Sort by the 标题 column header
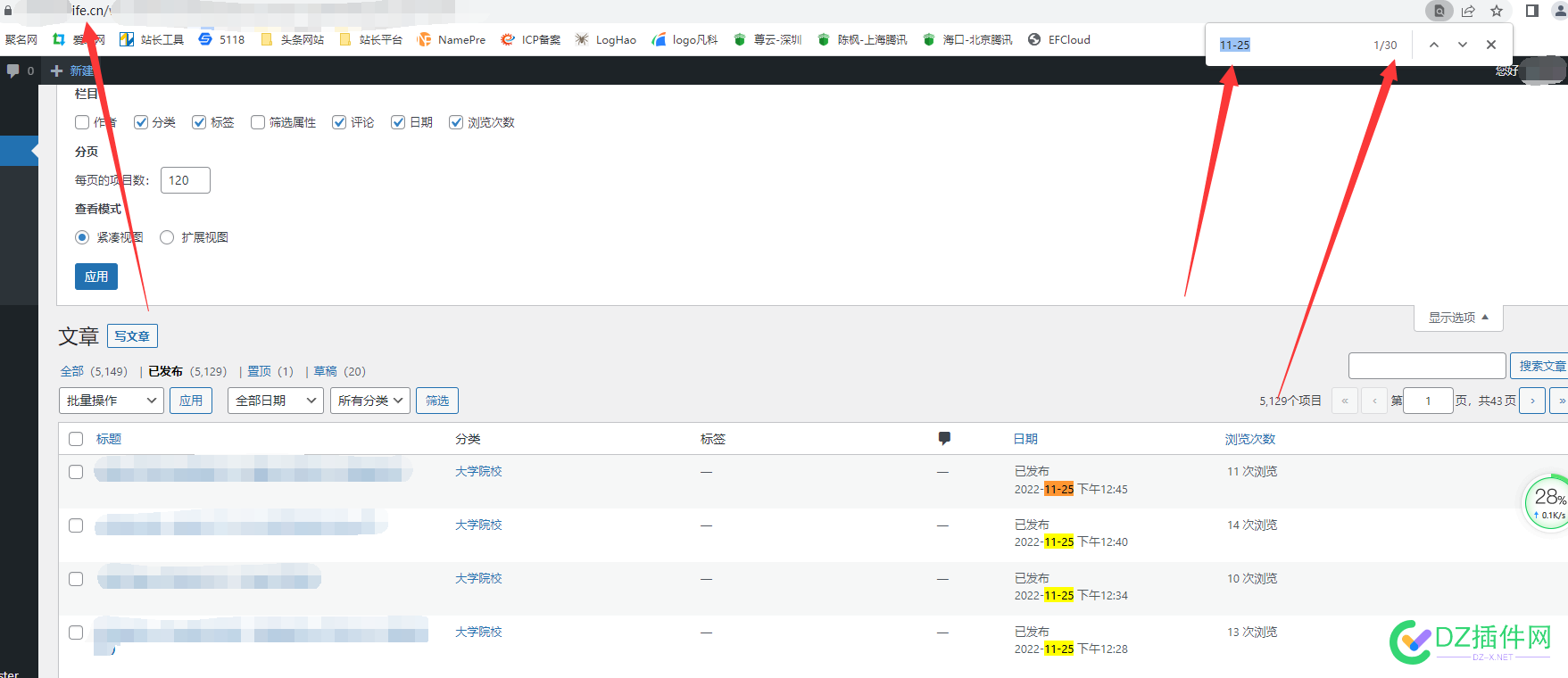 coord(109,439)
